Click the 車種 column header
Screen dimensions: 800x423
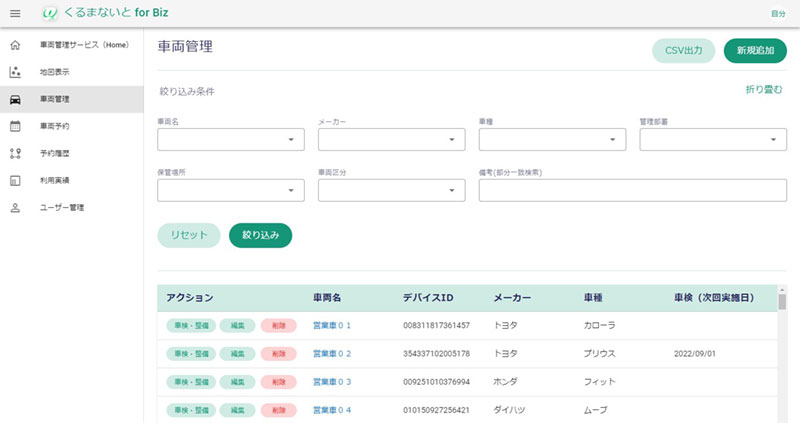pyautogui.click(x=593, y=297)
